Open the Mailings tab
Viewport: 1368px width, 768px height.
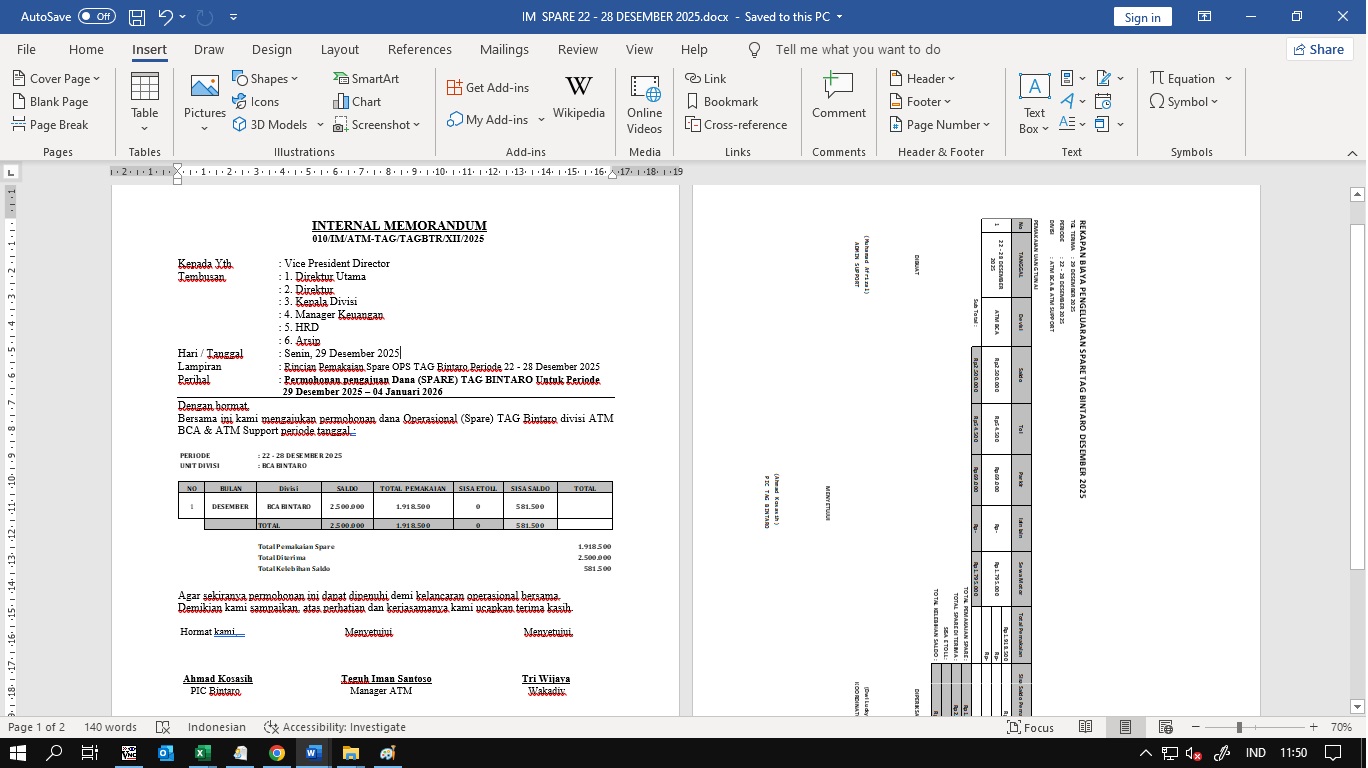[504, 49]
